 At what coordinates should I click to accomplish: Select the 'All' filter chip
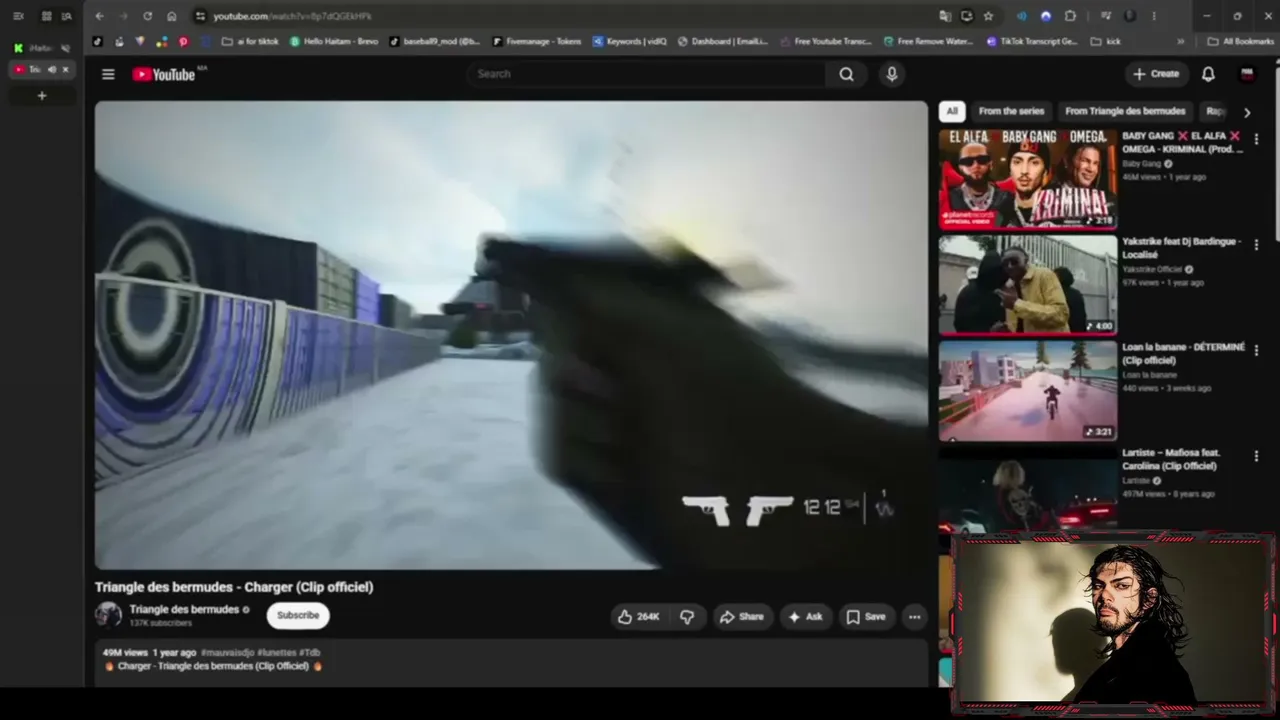[x=952, y=111]
